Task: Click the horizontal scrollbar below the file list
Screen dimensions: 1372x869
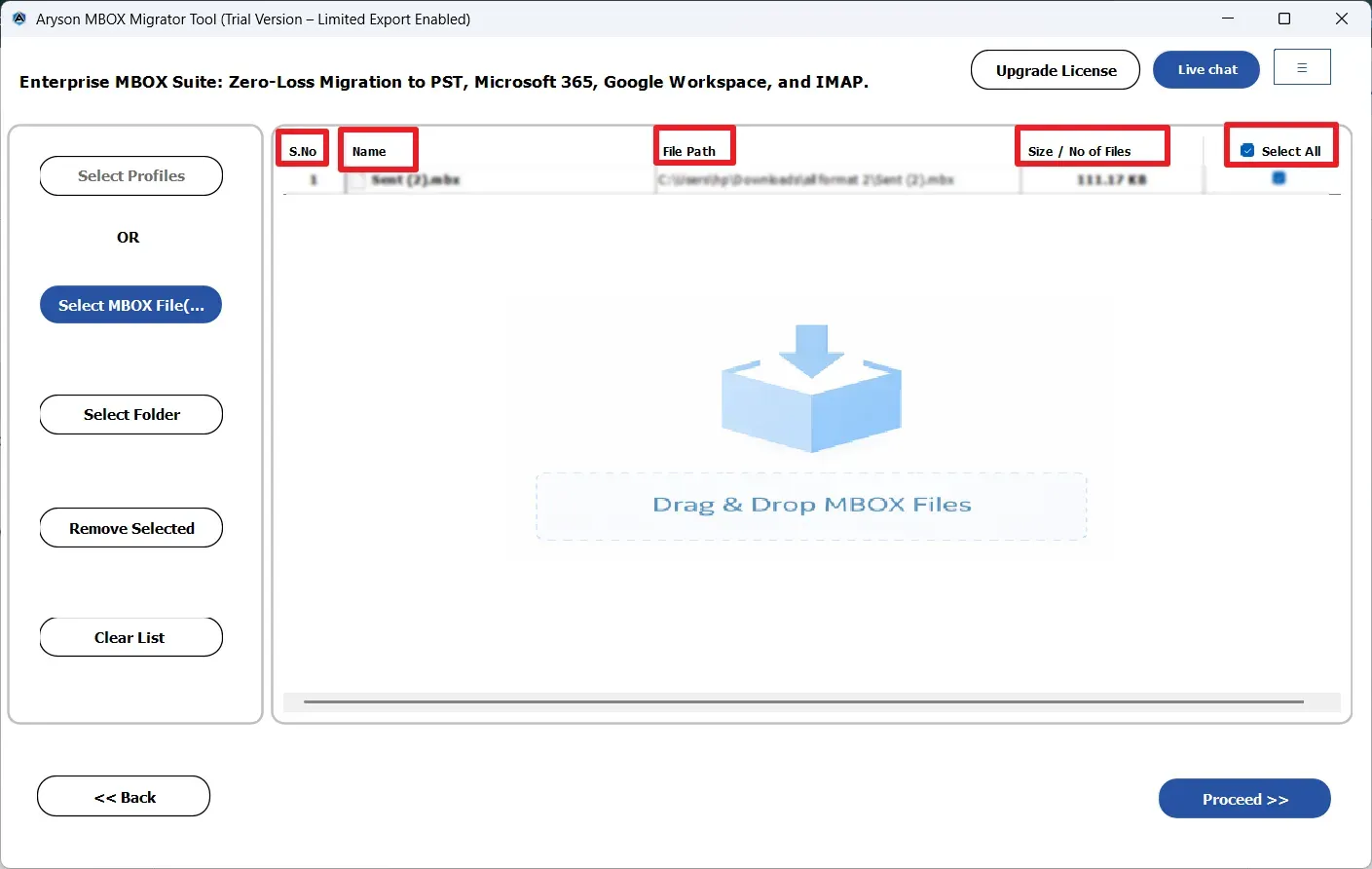Action: pos(803,701)
